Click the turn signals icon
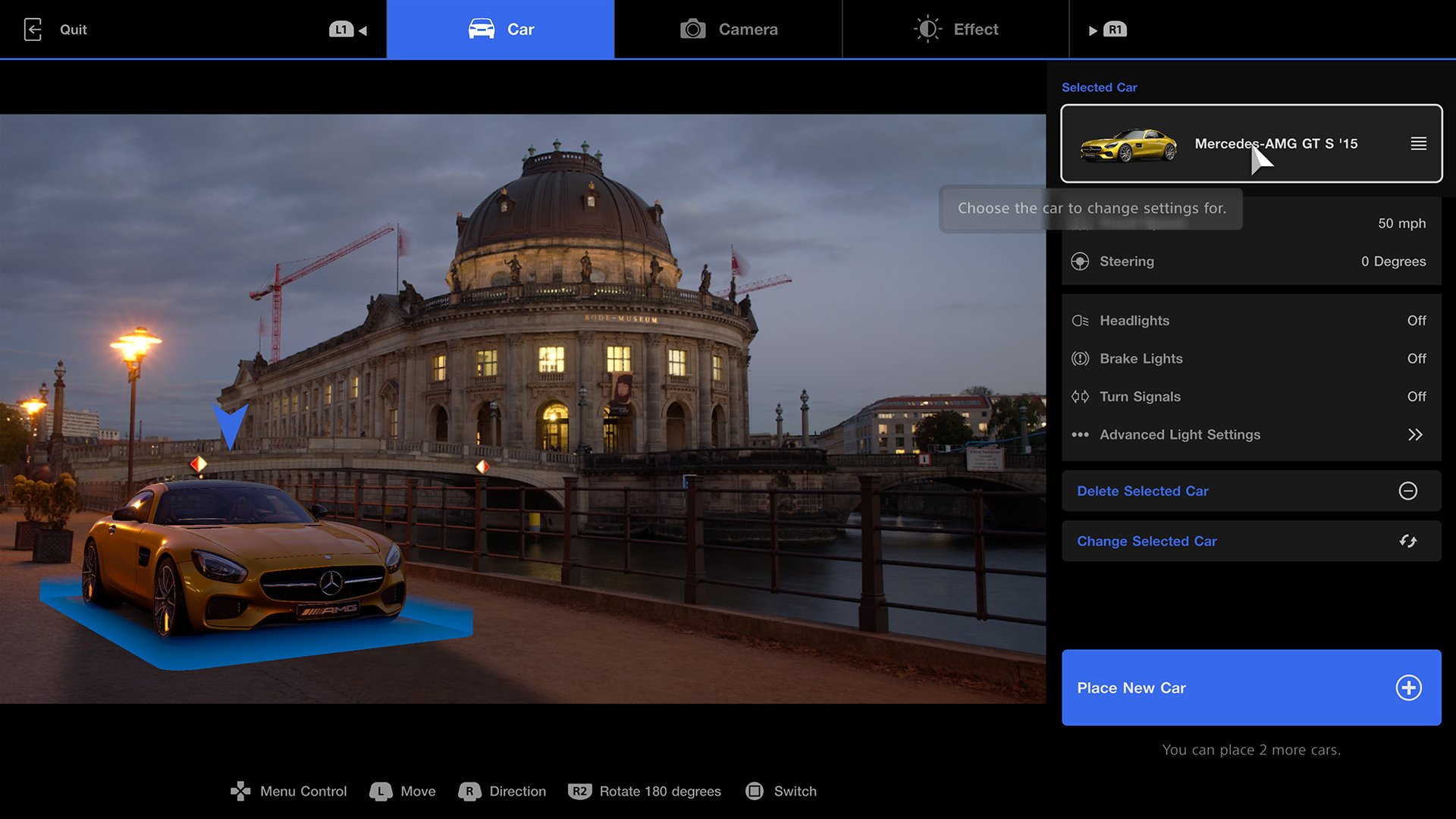The height and width of the screenshot is (819, 1456). pos(1080,396)
